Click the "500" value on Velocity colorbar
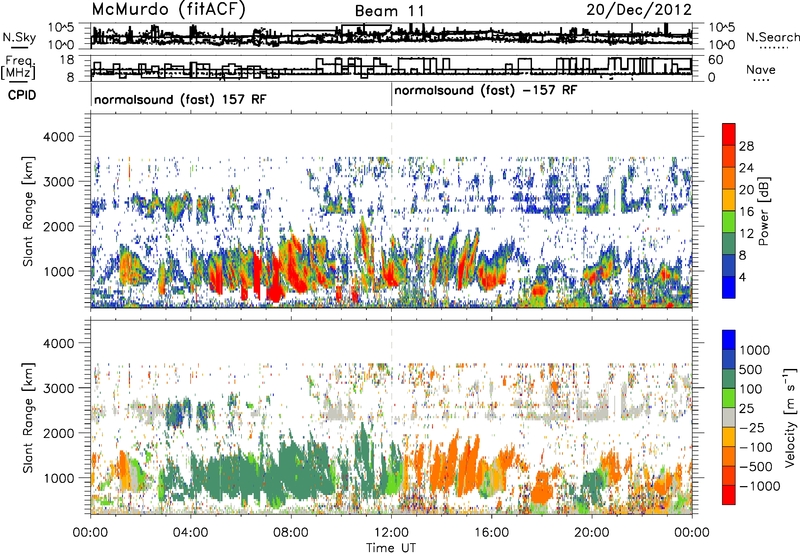 tap(751, 370)
